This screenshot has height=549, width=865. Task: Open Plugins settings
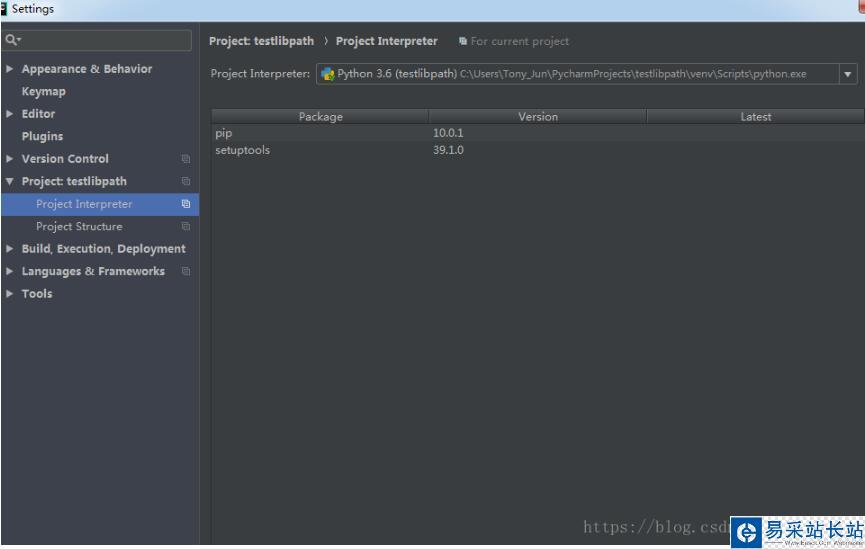pyautogui.click(x=42, y=136)
